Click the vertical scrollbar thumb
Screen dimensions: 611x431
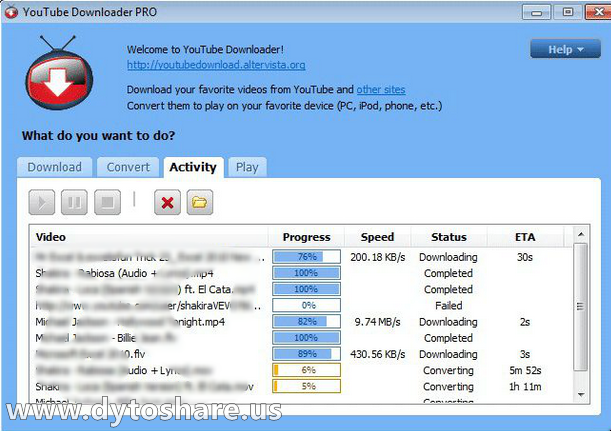(581, 307)
